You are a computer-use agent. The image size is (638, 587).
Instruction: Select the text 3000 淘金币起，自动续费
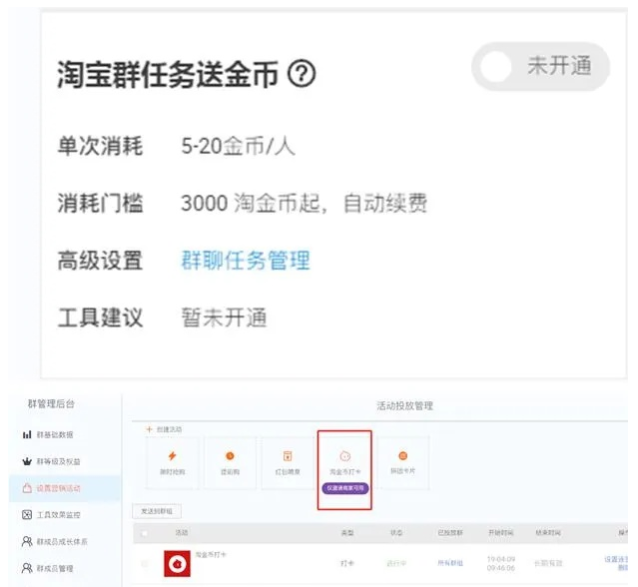point(304,203)
